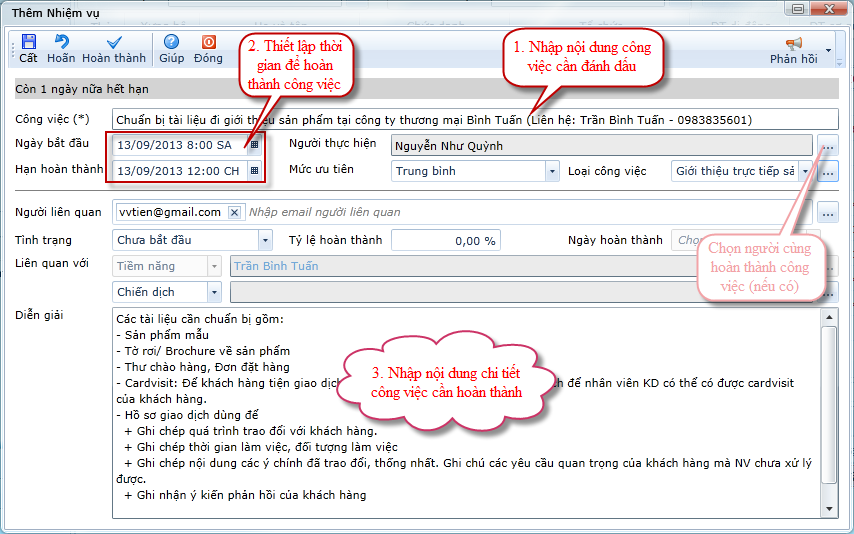854x534 pixels.
Task: Click the Hoãn undo icon
Action: tap(61, 42)
